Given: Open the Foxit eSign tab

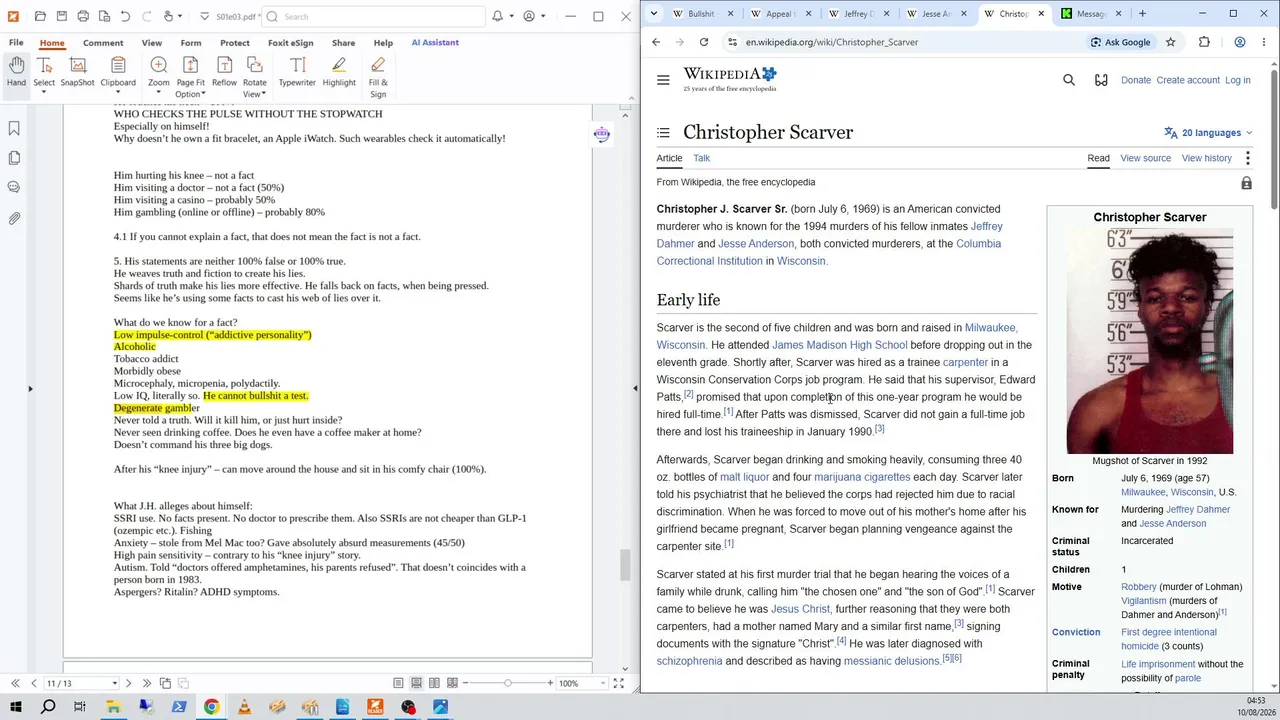Looking at the screenshot, I should pos(290,43).
